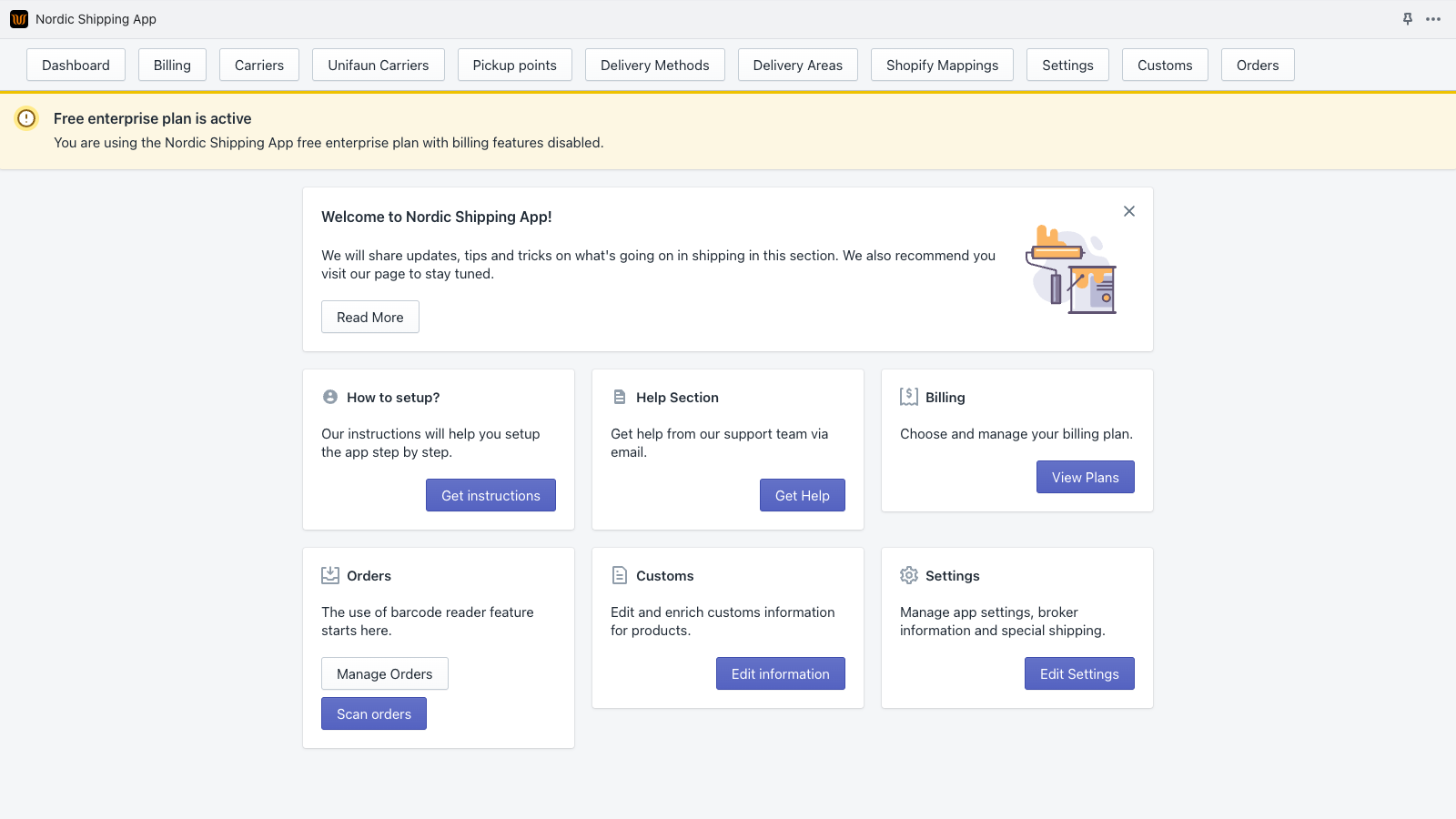This screenshot has width=1456, height=819.
Task: Switch to the Unifaun Carriers tab
Action: (378, 65)
